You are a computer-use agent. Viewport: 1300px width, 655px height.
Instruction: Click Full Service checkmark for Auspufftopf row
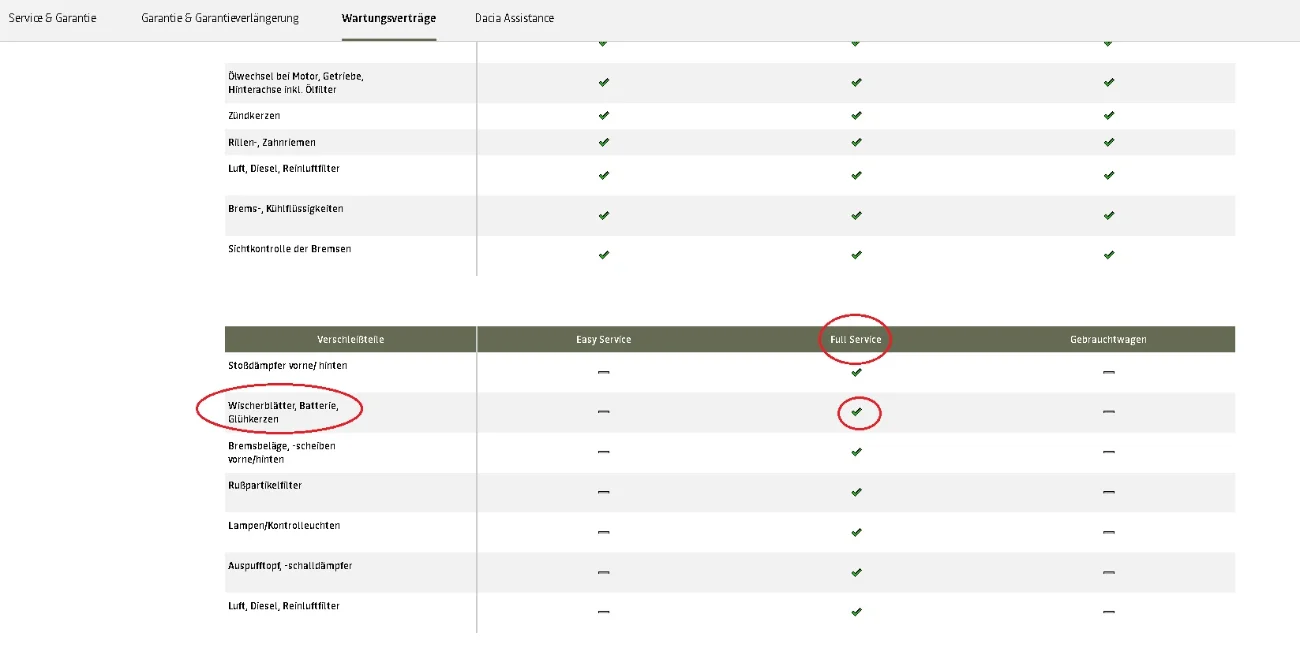pos(856,572)
